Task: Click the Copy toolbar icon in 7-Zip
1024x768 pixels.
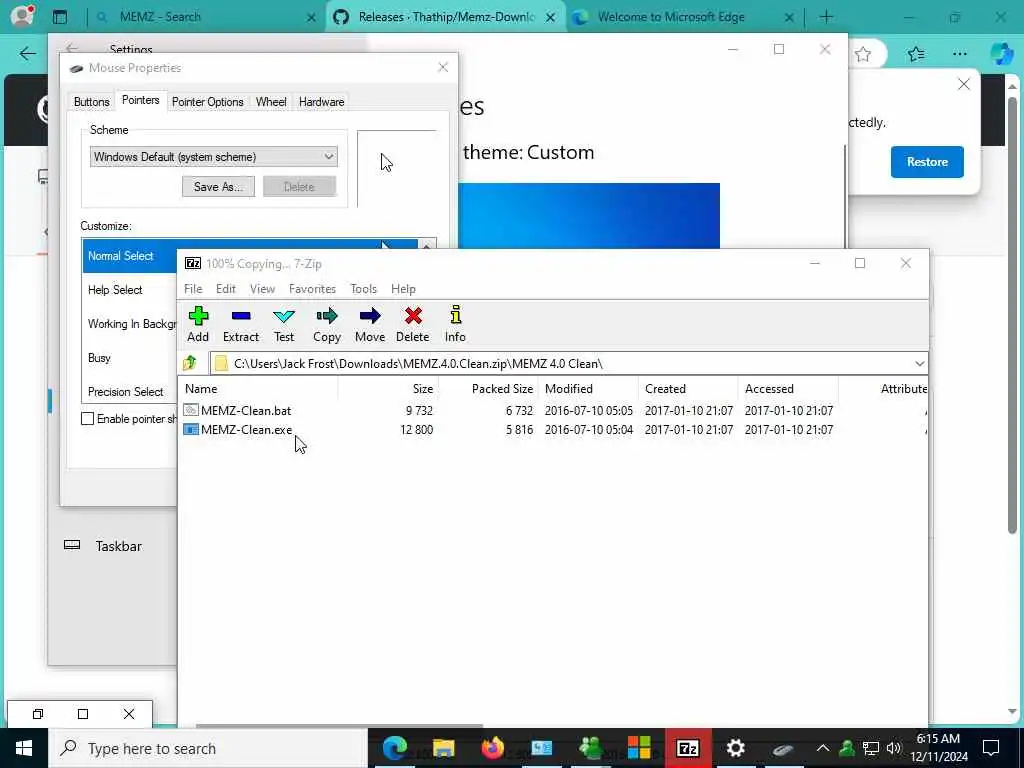Action: 327,324
